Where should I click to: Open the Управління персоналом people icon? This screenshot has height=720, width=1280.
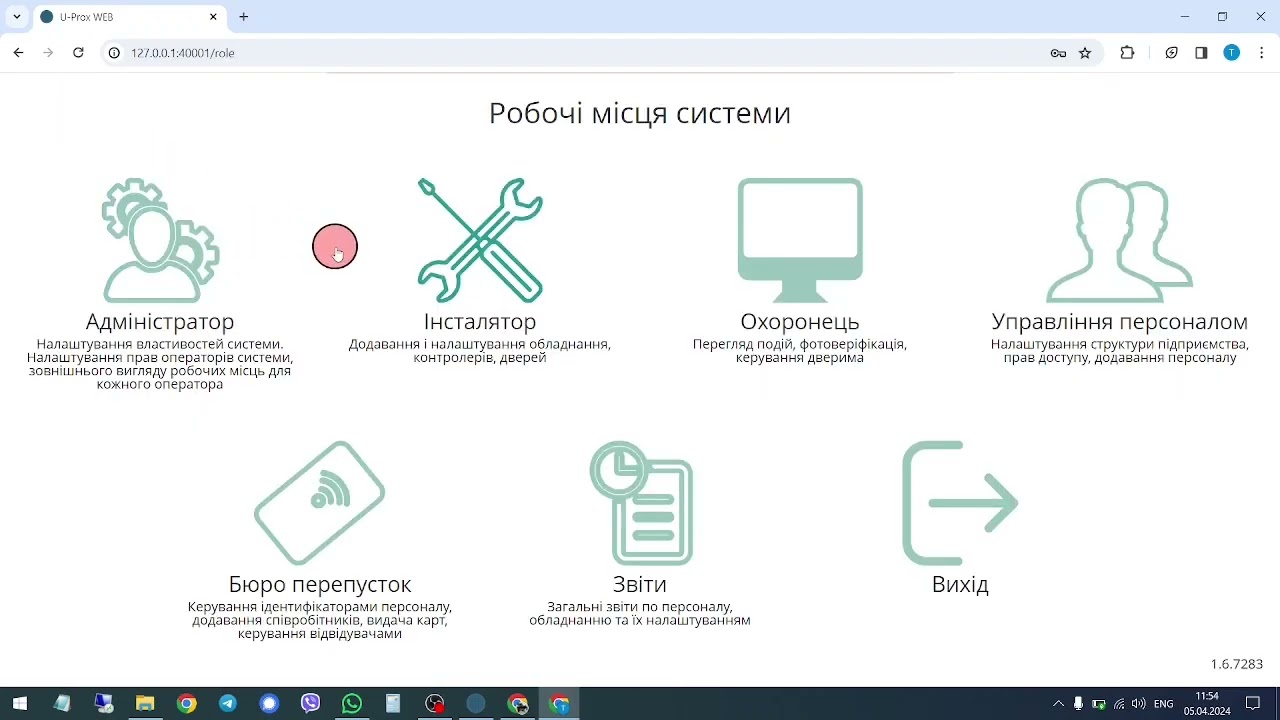pyautogui.click(x=1120, y=240)
